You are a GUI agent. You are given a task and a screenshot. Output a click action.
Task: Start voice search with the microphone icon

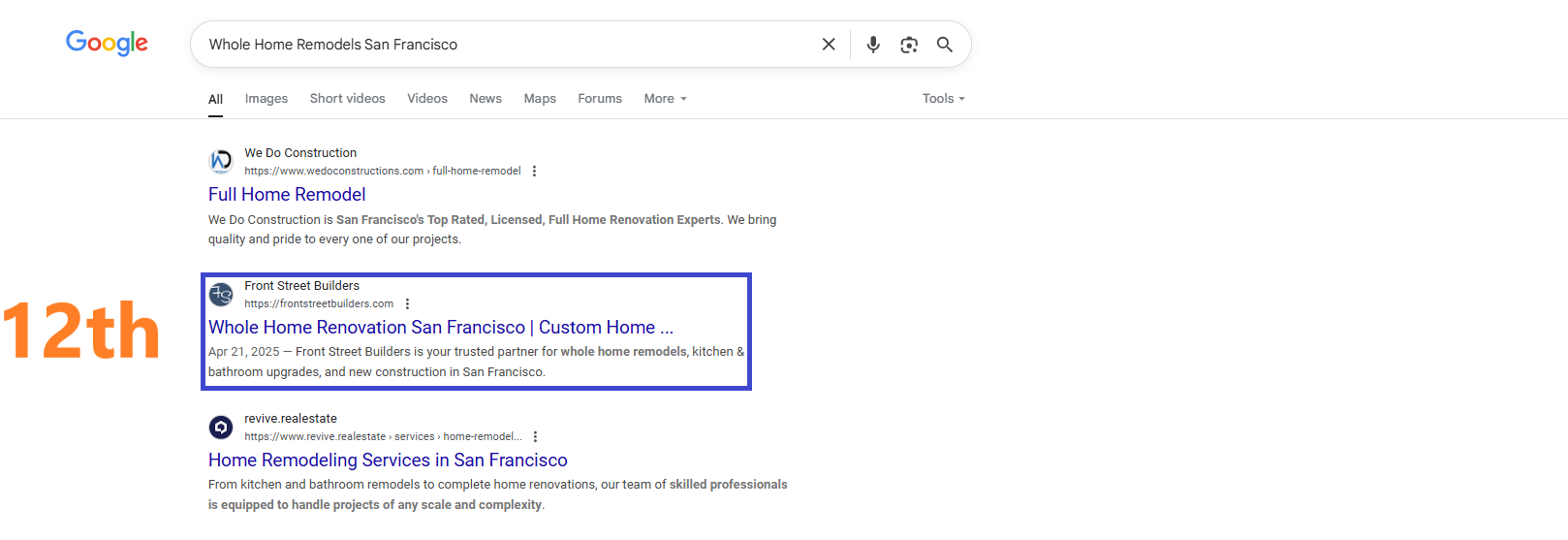coord(873,45)
